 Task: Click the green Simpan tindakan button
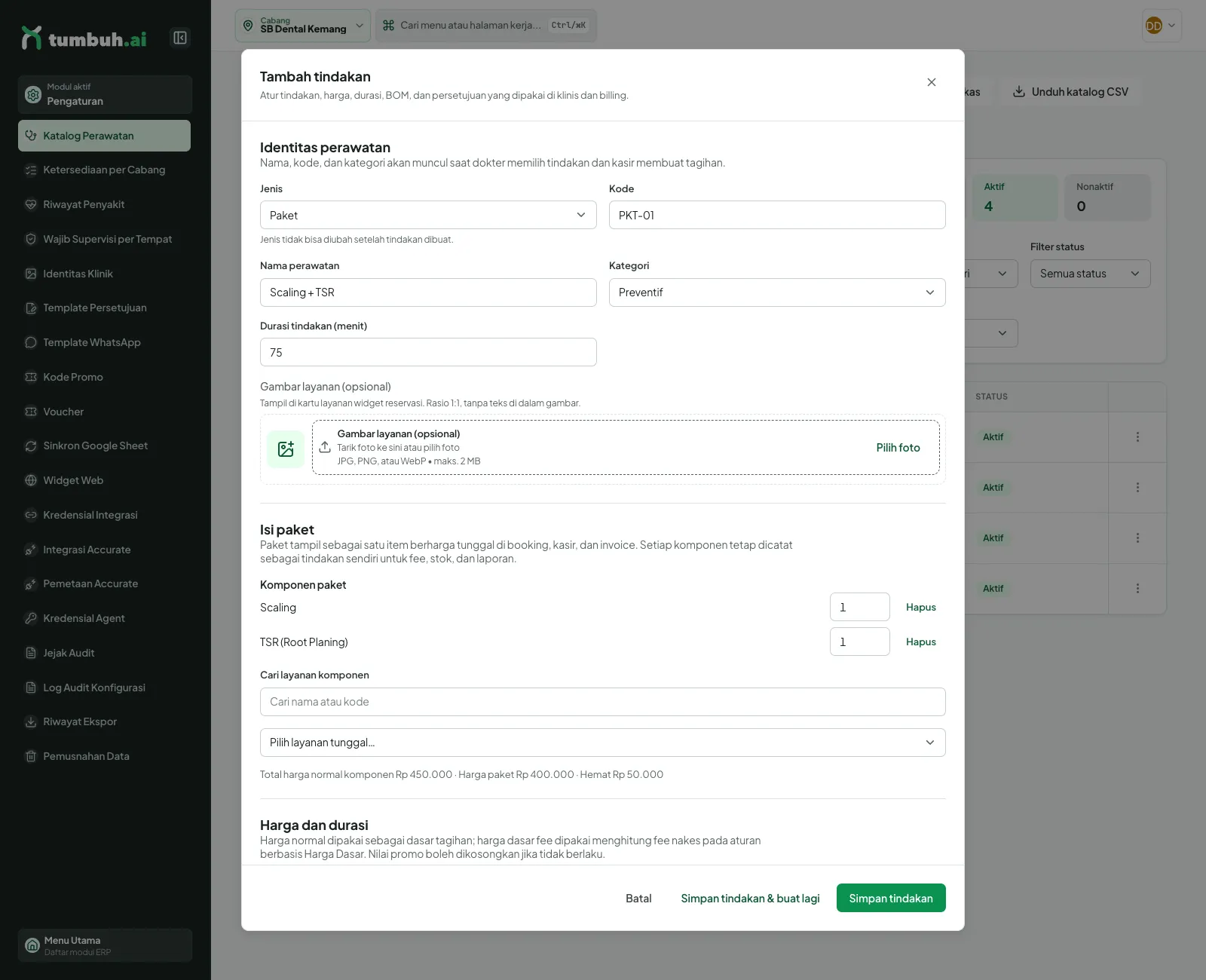click(891, 898)
